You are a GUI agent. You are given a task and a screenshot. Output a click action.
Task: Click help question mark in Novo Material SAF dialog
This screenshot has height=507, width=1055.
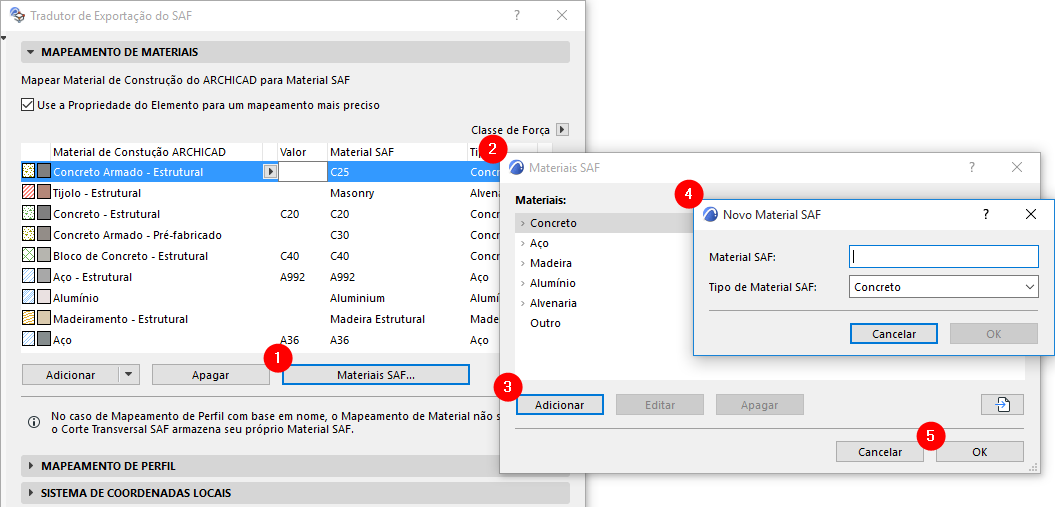986,214
